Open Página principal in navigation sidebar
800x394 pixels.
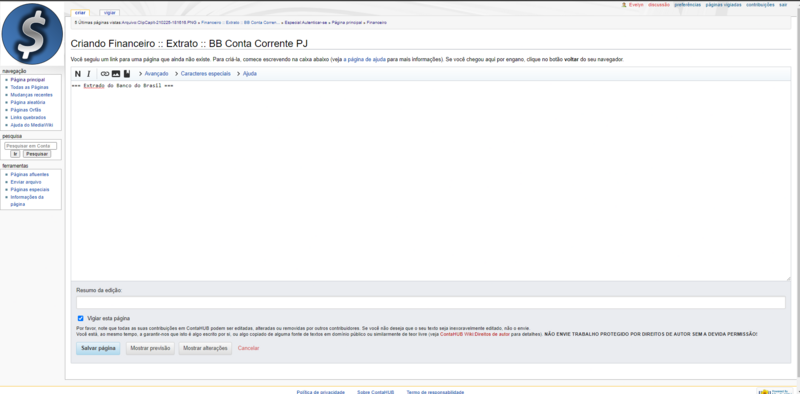click(x=28, y=80)
